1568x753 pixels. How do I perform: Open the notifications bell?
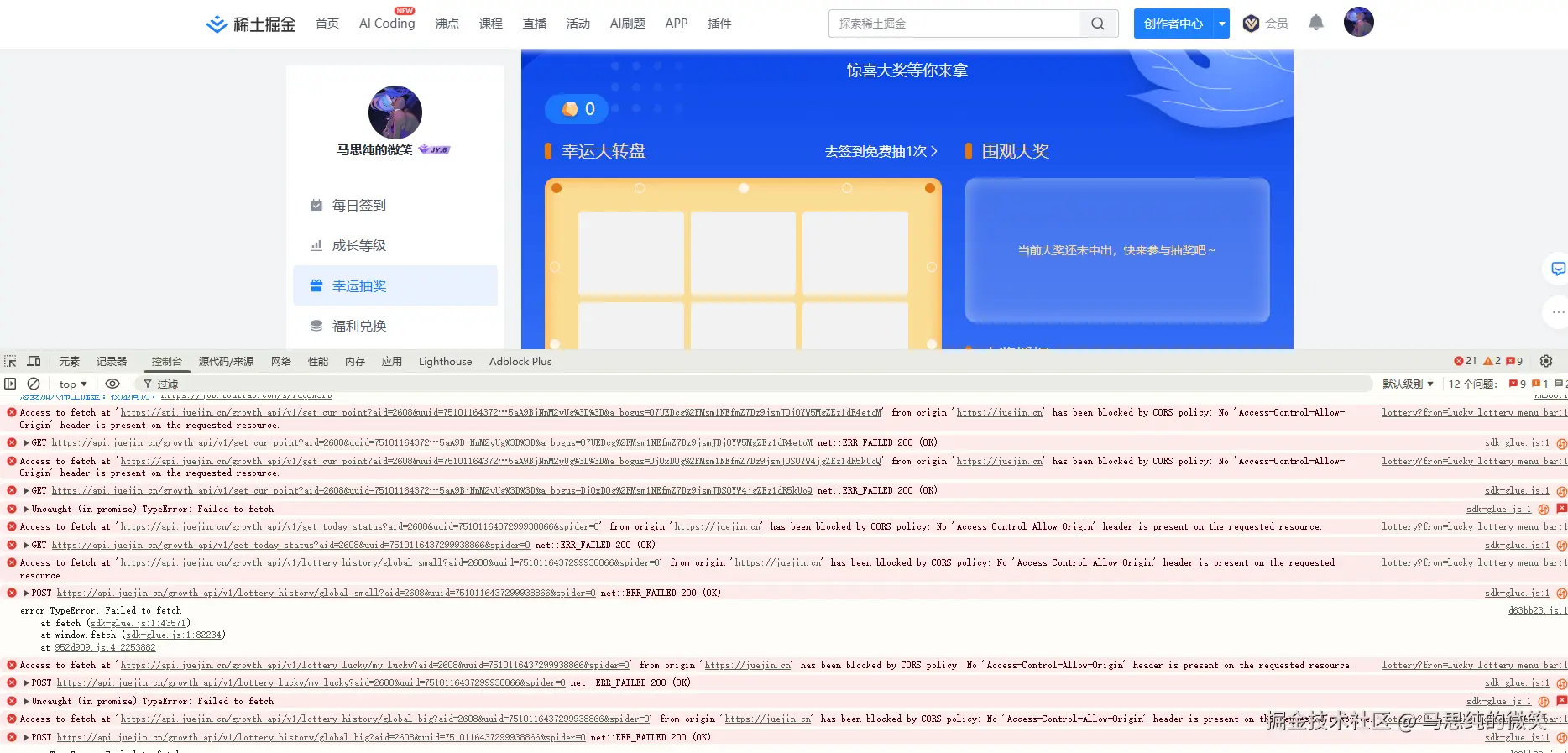(x=1315, y=23)
